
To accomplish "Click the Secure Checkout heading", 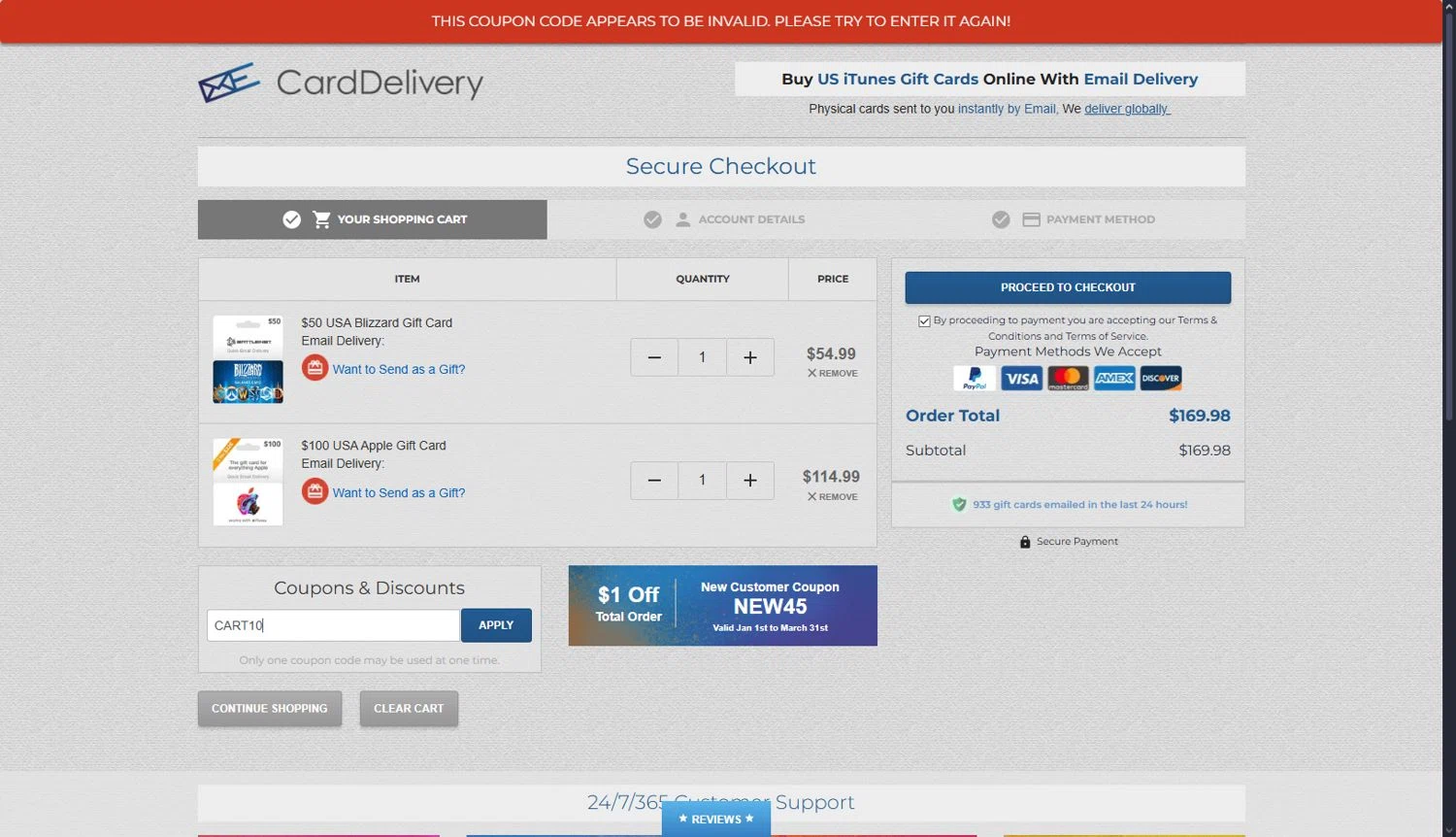I will click(721, 166).
